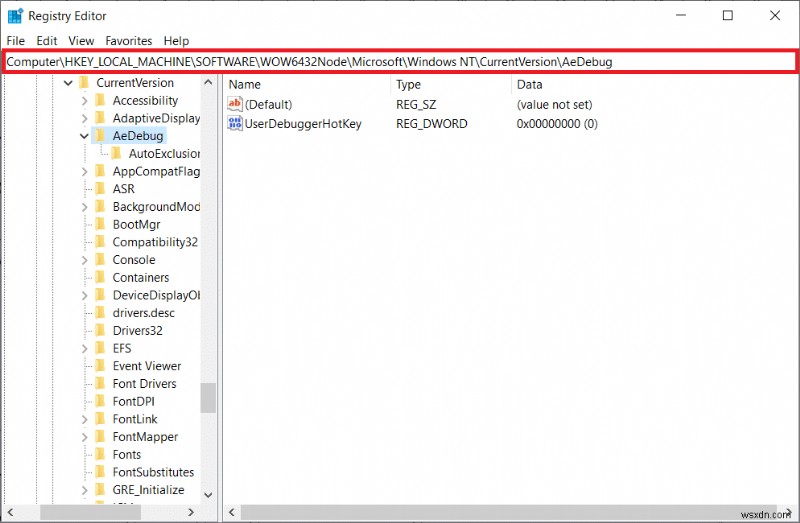This screenshot has width=800, height=523.
Task: Open the Edit menu
Action: [46, 41]
